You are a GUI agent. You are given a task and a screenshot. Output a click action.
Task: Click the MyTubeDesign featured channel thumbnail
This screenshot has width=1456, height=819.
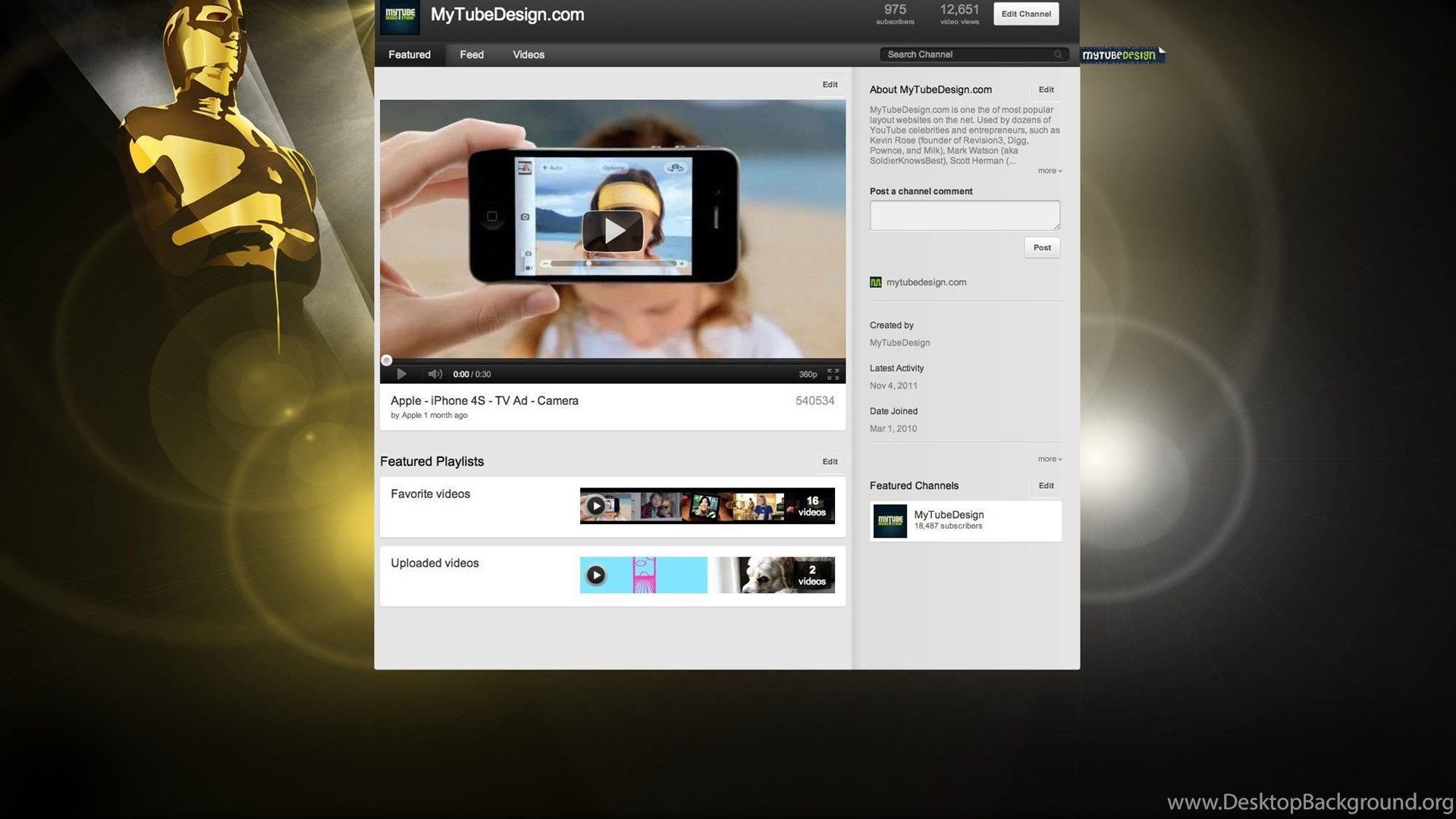890,521
